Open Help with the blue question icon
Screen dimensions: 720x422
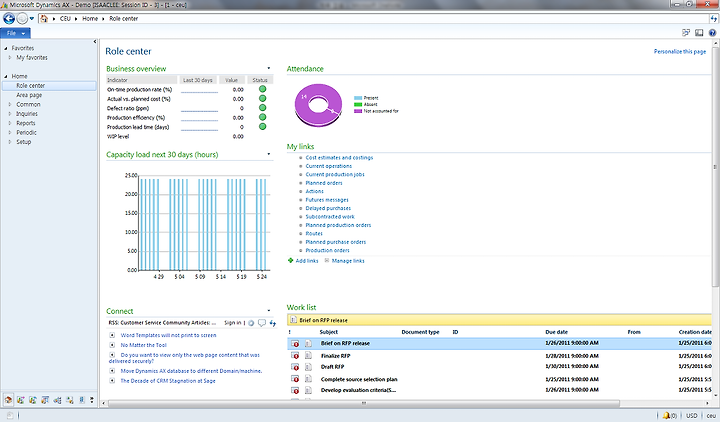(x=712, y=33)
